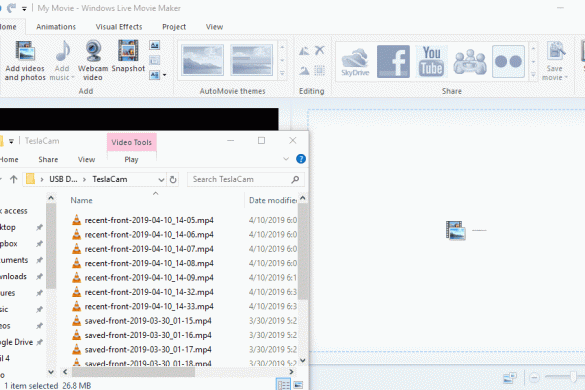The width and height of the screenshot is (585, 390).
Task: Open the Add music button
Action: [62, 60]
